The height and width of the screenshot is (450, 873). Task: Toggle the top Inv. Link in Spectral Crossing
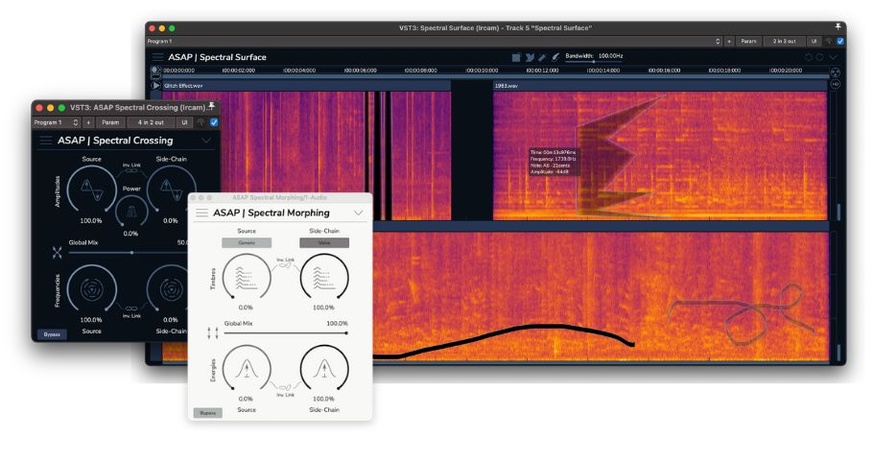131,168
